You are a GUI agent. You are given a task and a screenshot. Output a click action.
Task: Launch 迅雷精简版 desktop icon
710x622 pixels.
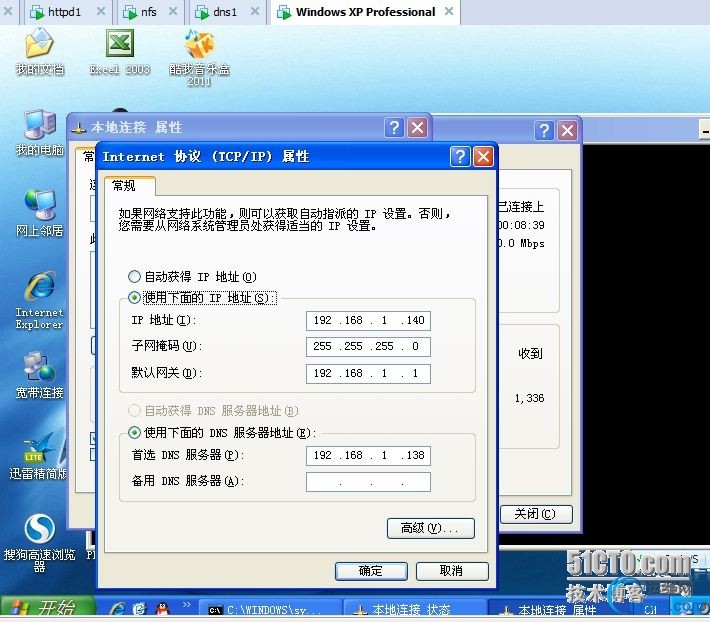point(38,455)
